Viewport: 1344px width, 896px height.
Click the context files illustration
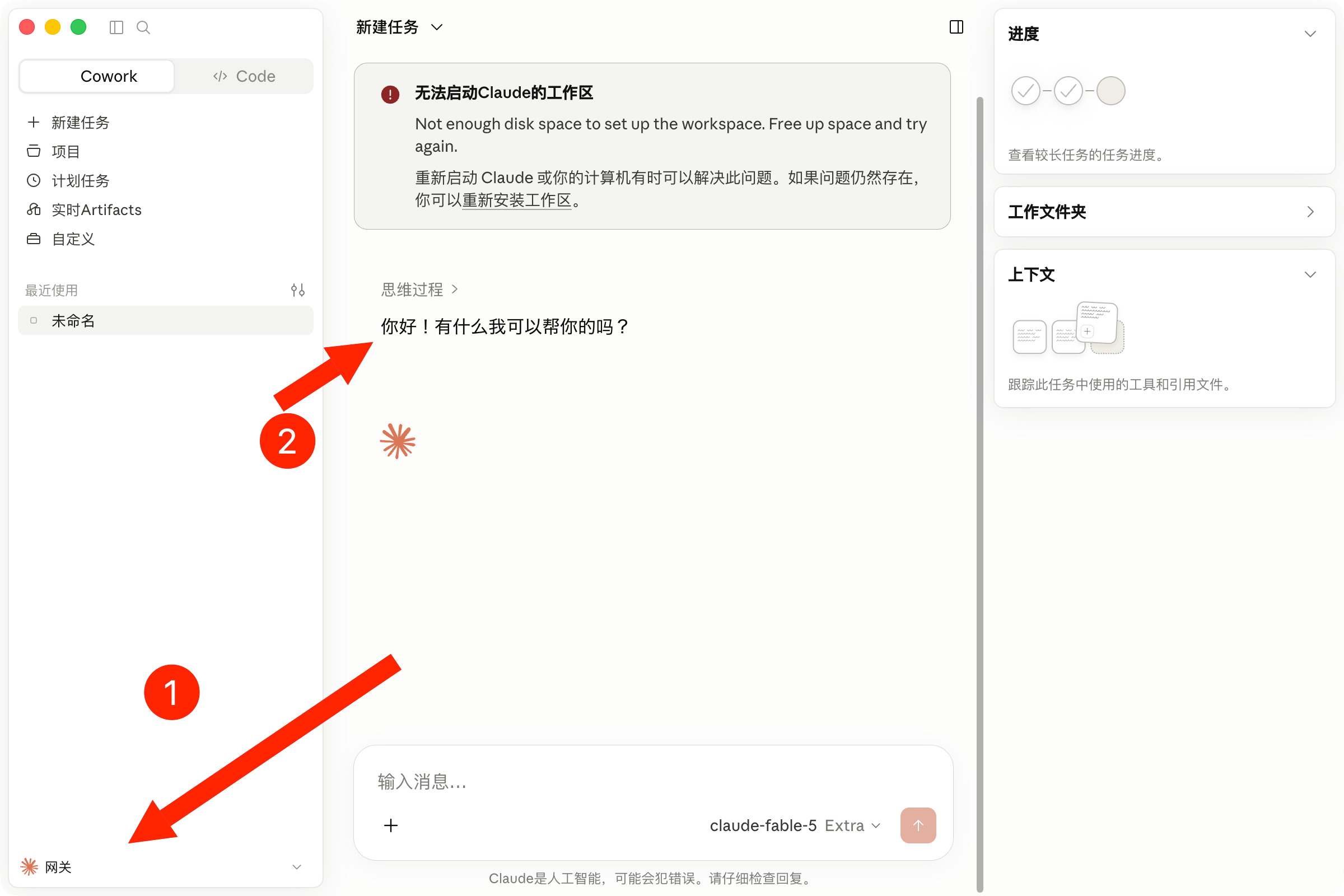[1067, 328]
